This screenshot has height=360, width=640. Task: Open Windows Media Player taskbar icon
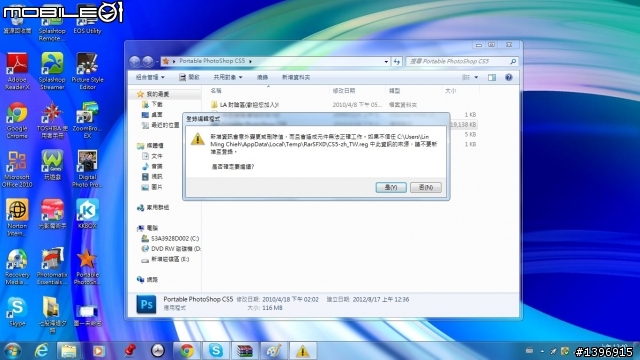(98, 351)
